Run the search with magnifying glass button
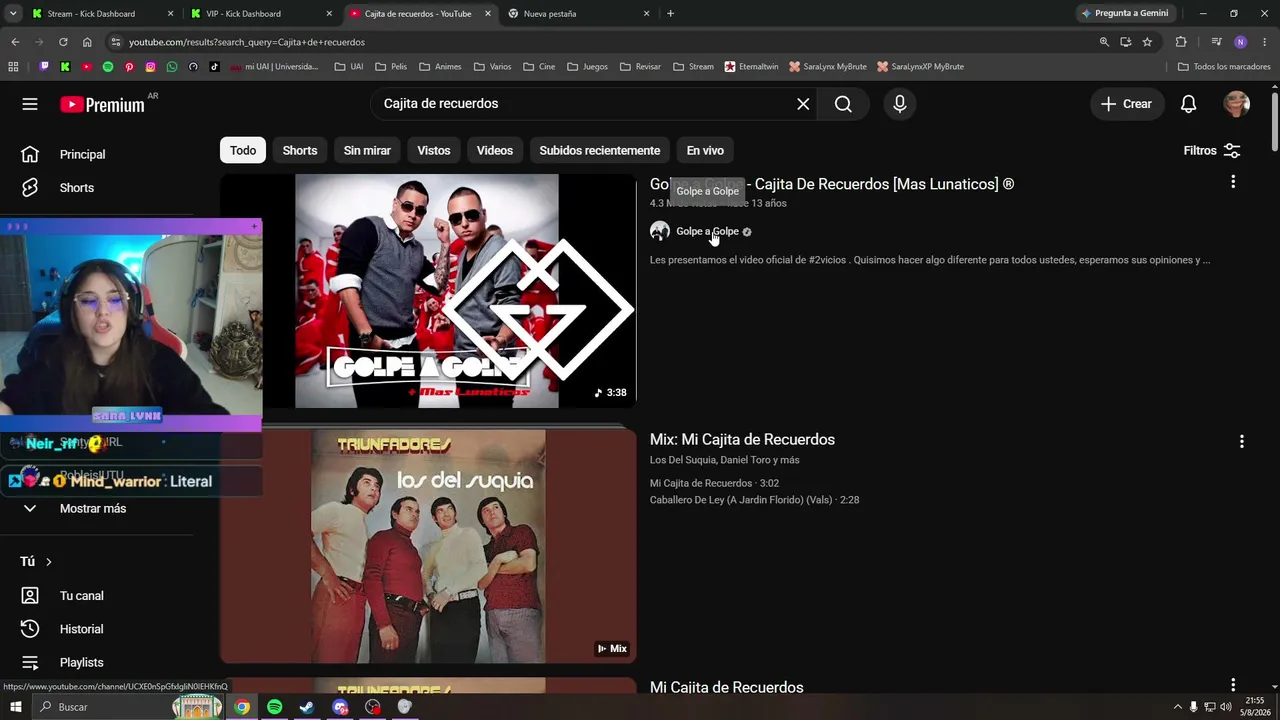The width and height of the screenshot is (1280, 720). (843, 104)
